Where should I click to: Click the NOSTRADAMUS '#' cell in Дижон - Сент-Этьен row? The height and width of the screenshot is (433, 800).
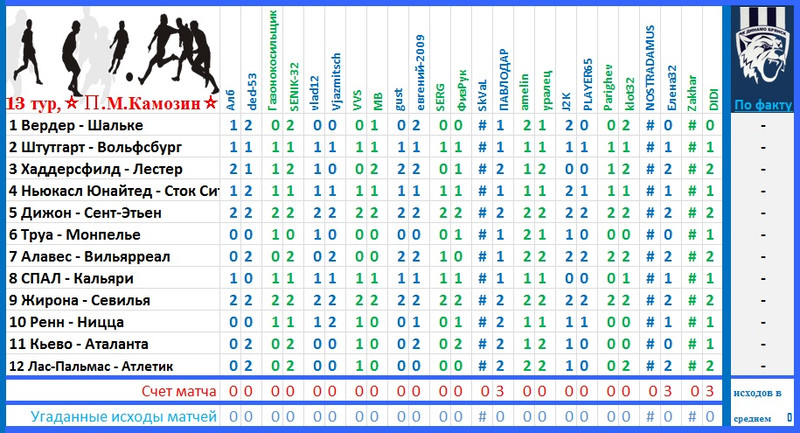pyautogui.click(x=650, y=213)
